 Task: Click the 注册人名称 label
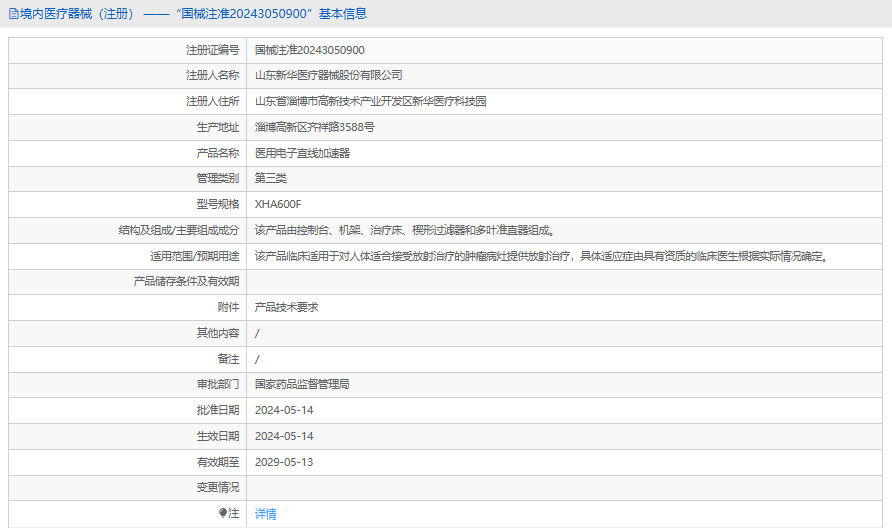213,75
